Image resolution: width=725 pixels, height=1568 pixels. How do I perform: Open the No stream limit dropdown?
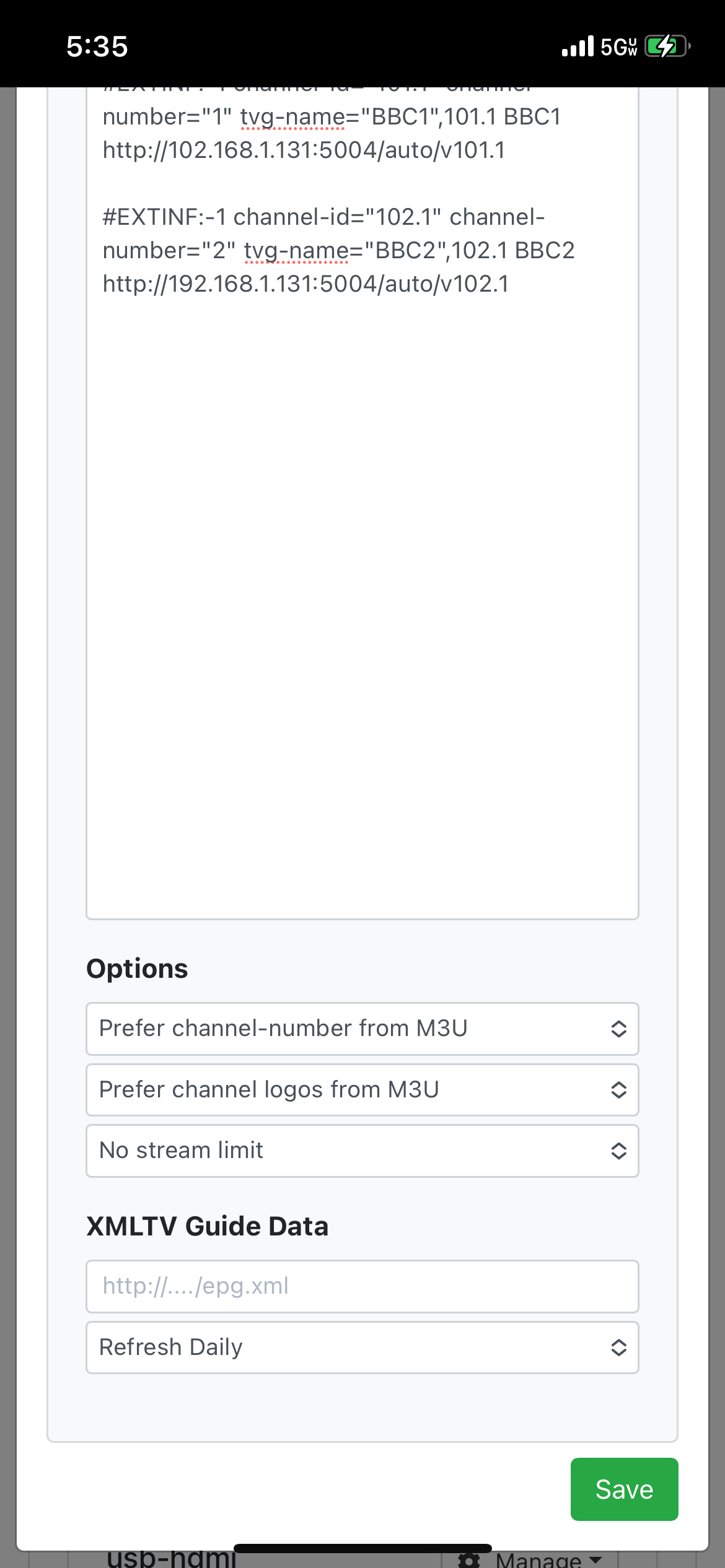tap(362, 1151)
